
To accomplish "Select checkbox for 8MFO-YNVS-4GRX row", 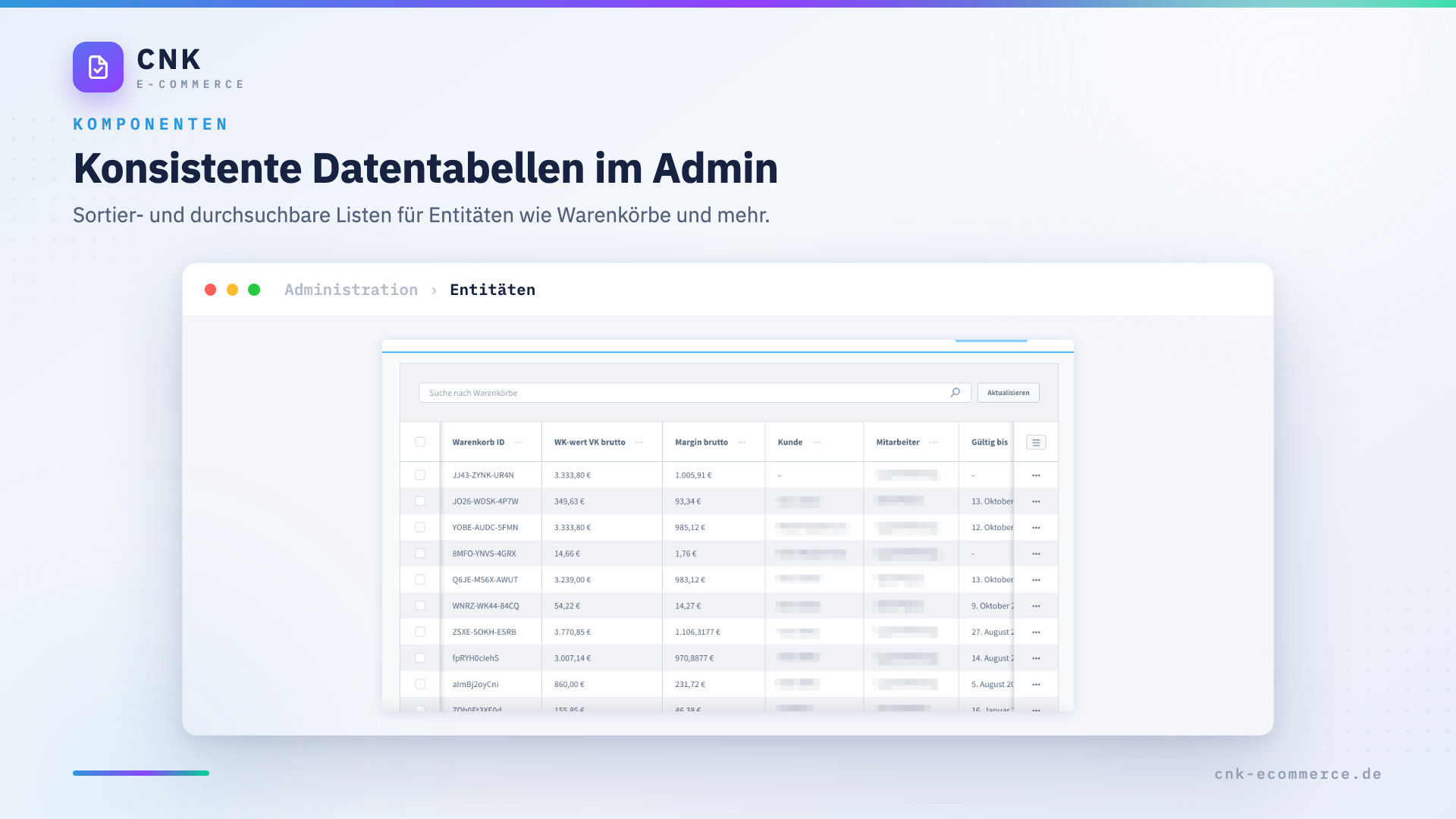I will [x=420, y=554].
